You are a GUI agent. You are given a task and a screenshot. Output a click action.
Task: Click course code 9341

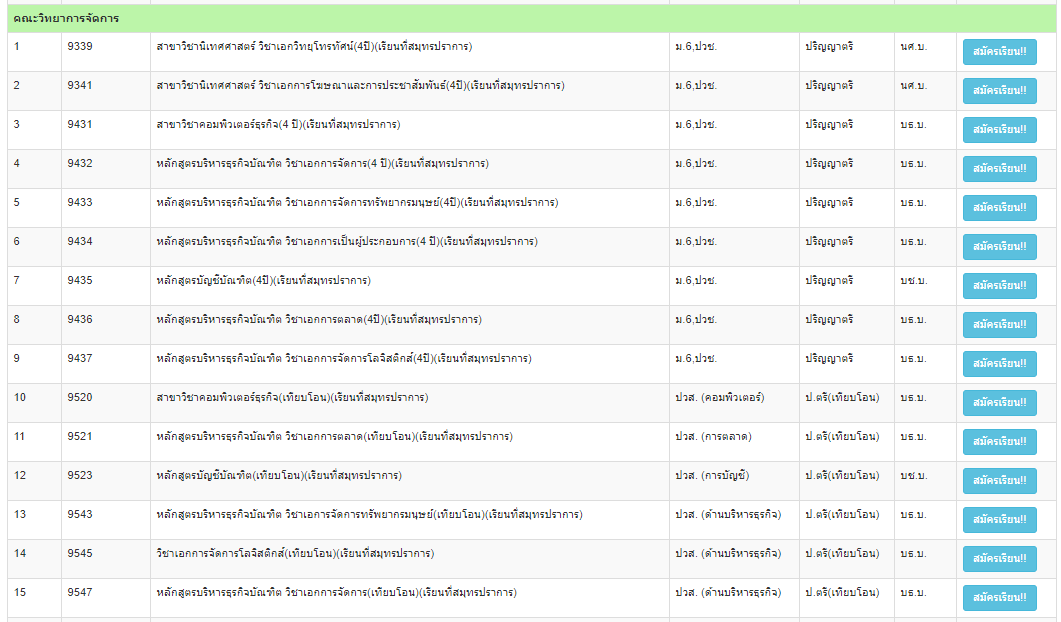pyautogui.click(x=80, y=86)
